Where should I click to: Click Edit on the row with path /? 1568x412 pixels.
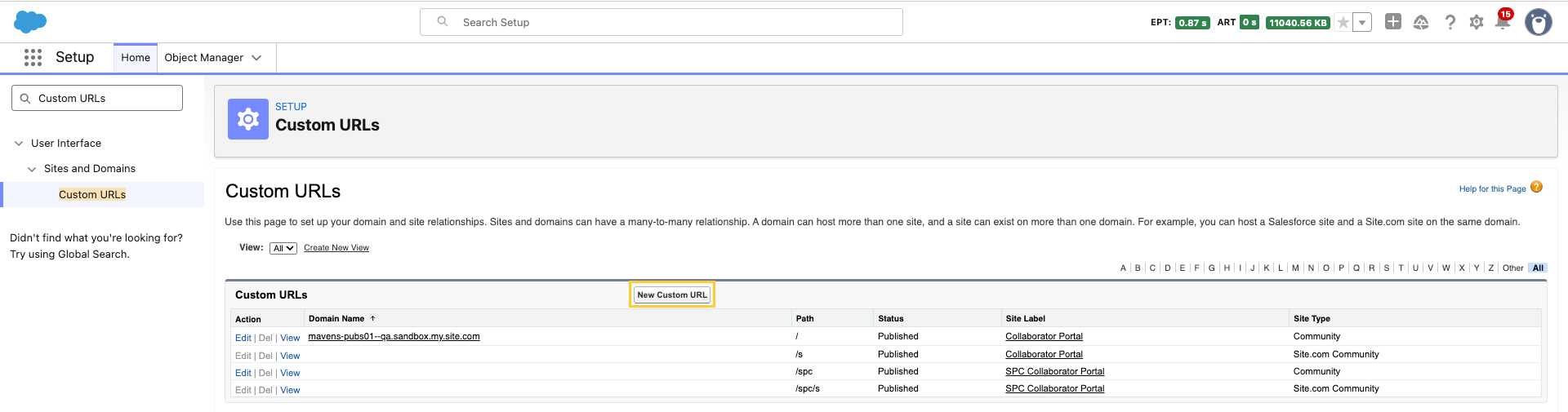click(243, 338)
